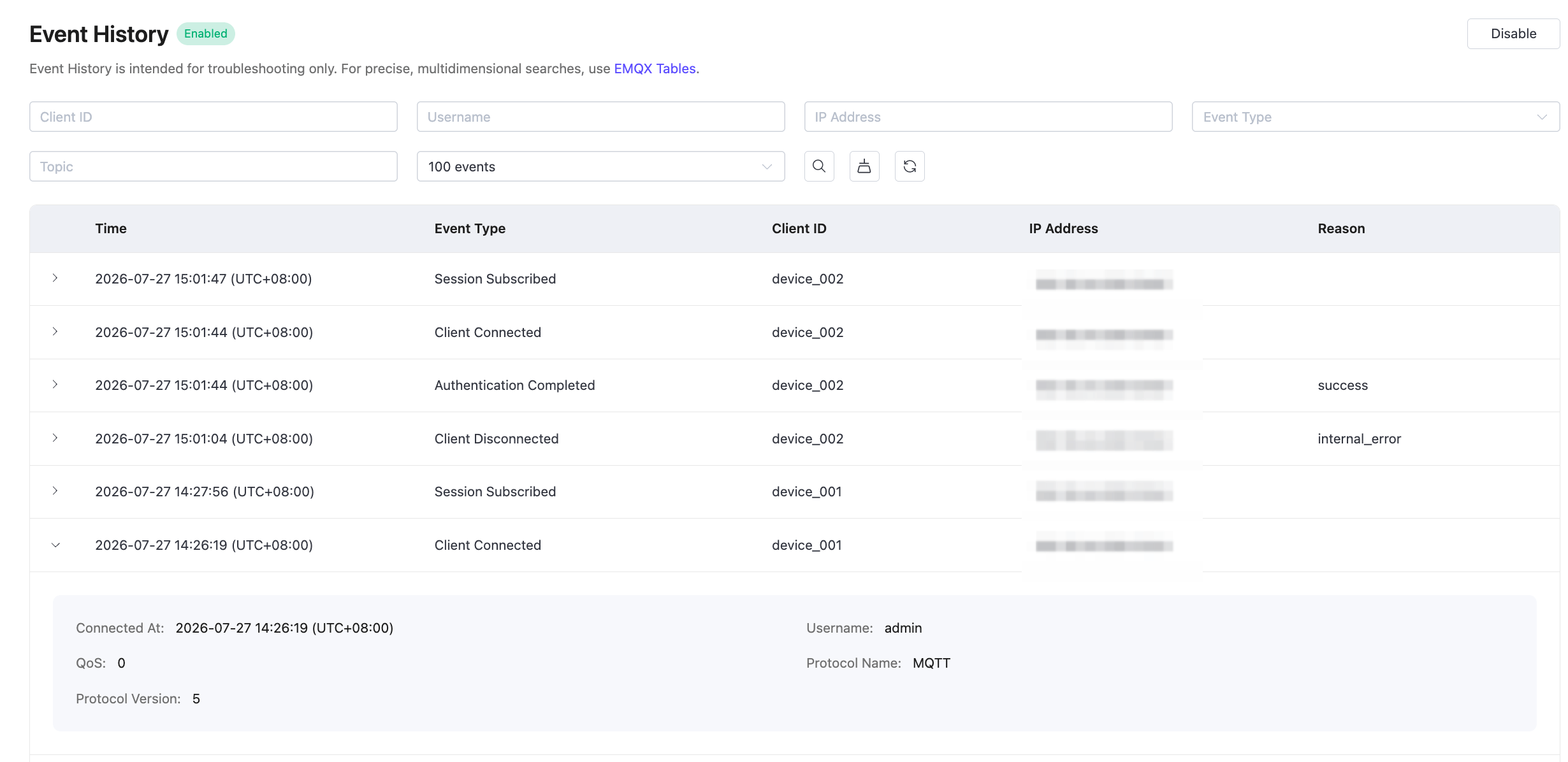Click the Protocol Version value '5'

(196, 699)
